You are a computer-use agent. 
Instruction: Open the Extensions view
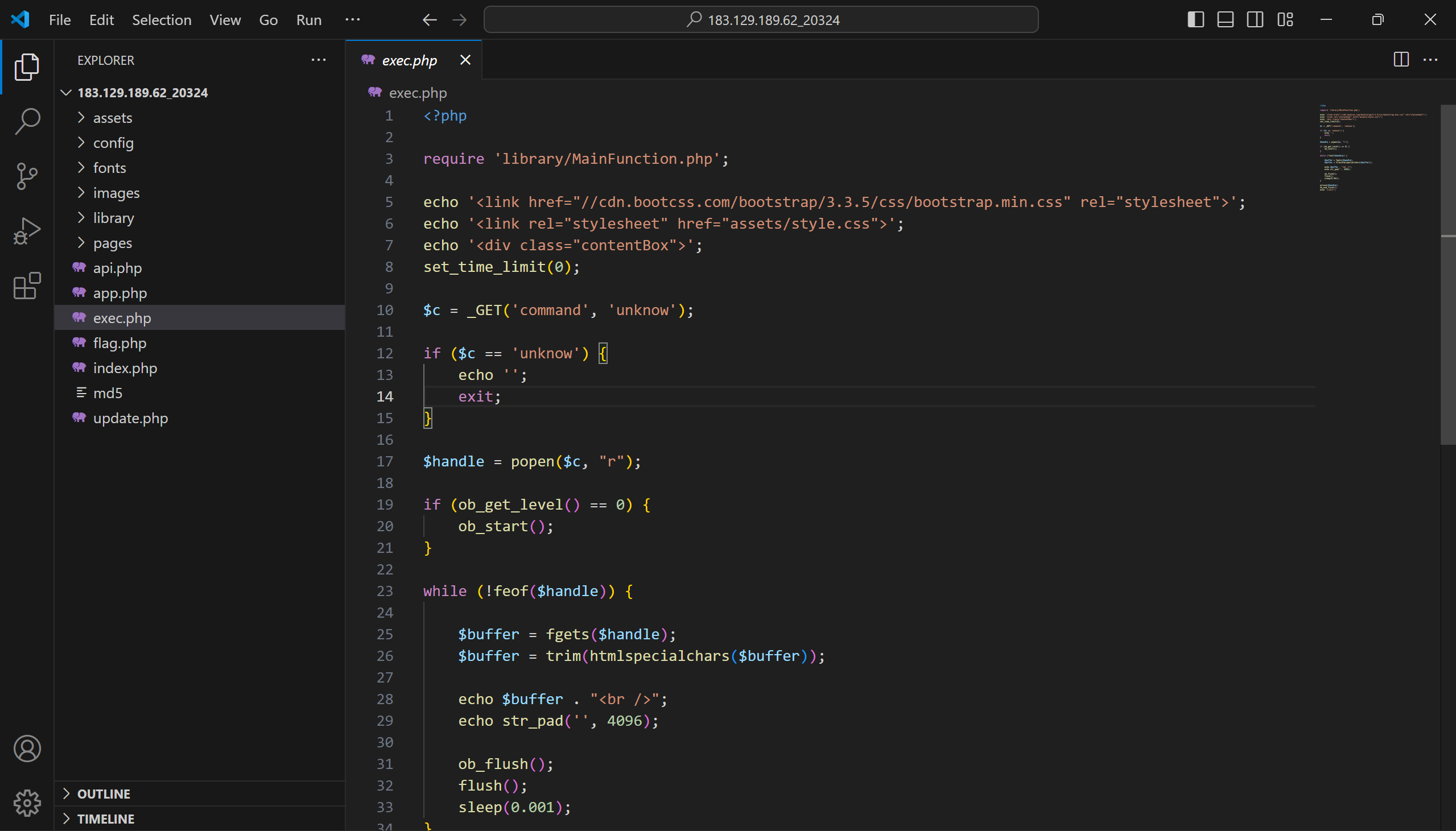[x=27, y=286]
